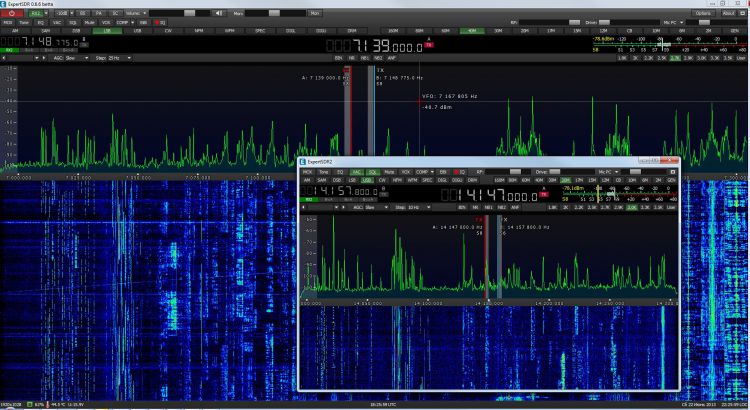Toggle VAC in ExpertSDR2 window
Image resolution: width=750 pixels, height=410 pixels.
coord(356,172)
